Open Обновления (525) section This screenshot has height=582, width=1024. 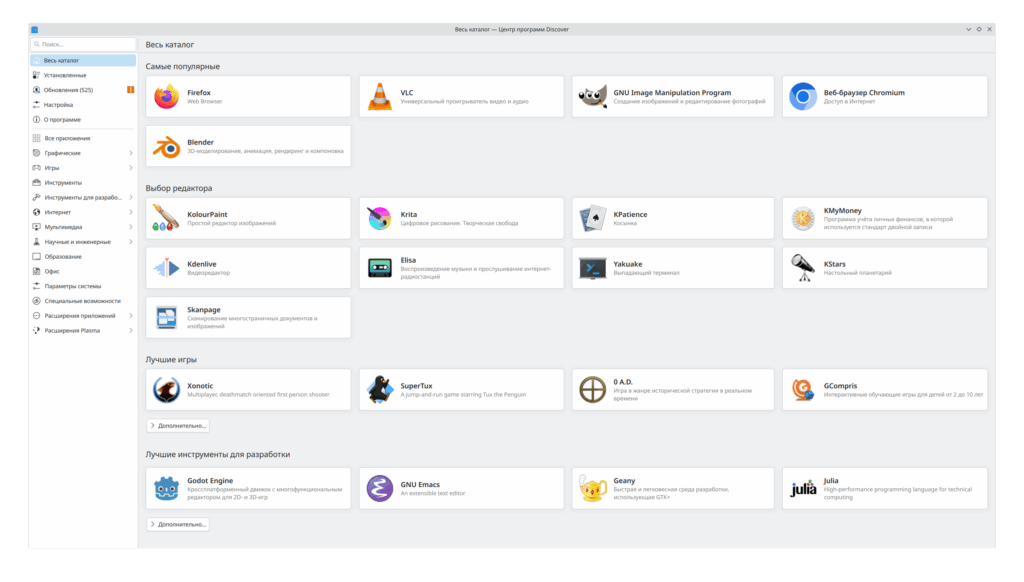[x=83, y=90]
